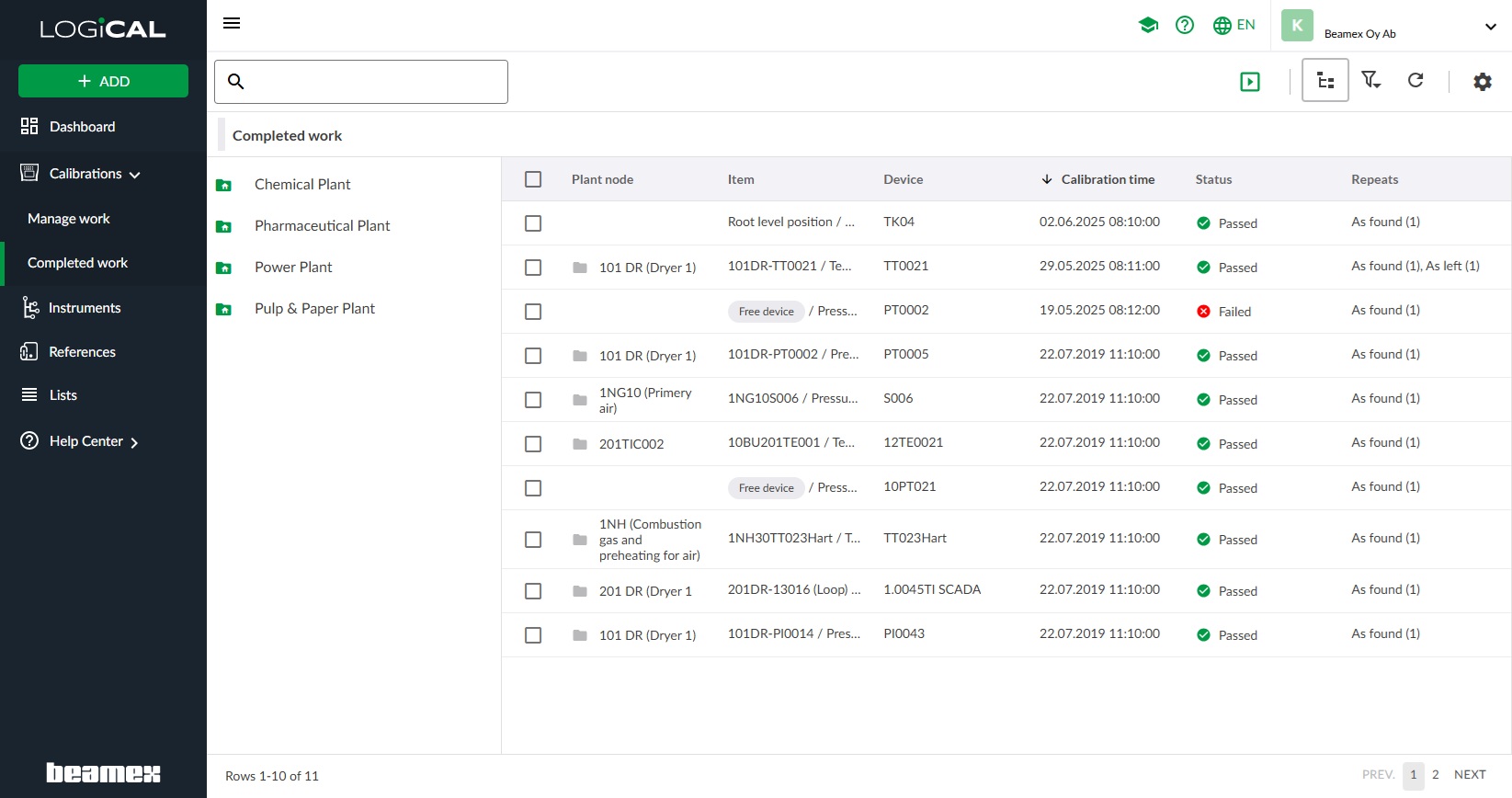Check the row for device TK04

tap(533, 223)
